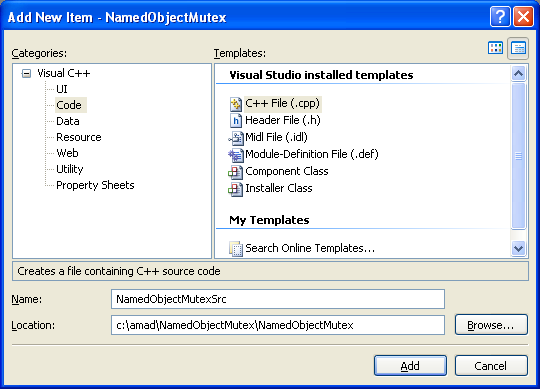Click the Add button

click(410, 366)
